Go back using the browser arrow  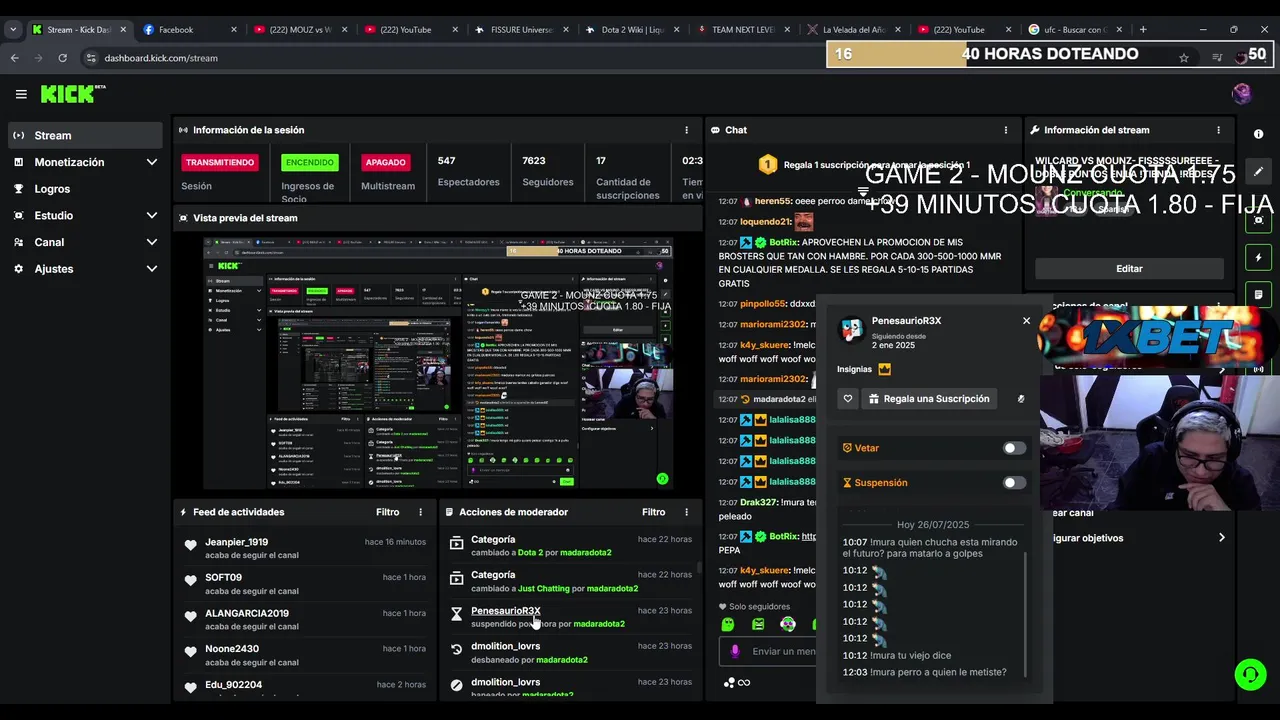(15, 58)
